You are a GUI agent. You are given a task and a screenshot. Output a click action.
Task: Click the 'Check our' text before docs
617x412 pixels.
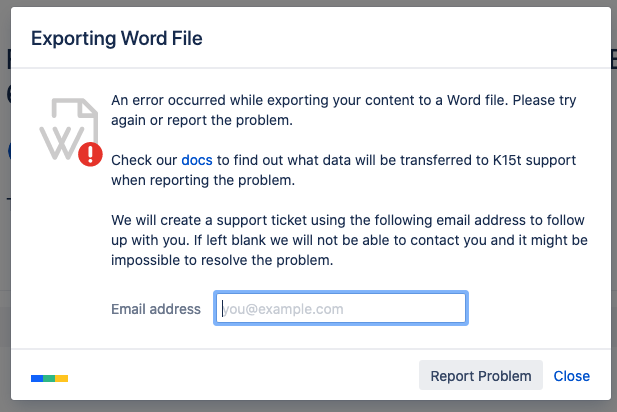144,160
